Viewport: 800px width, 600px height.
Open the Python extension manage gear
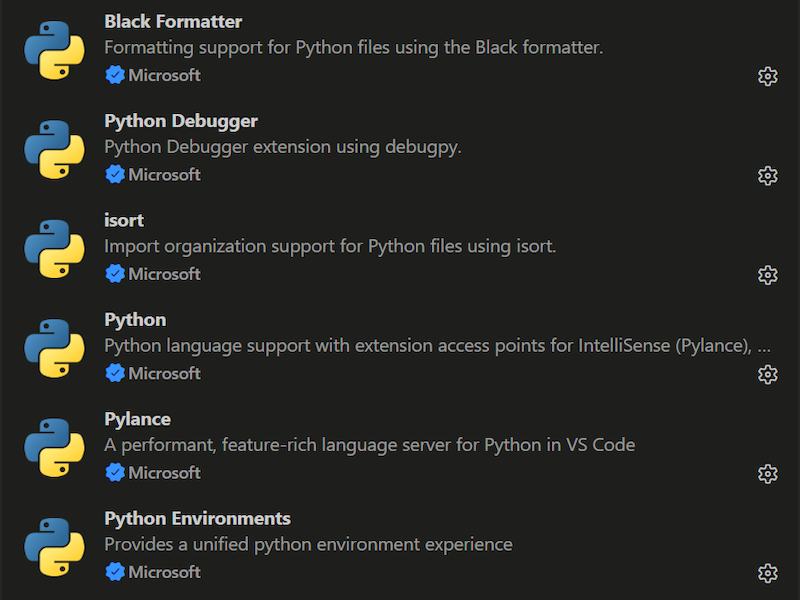tap(767, 374)
